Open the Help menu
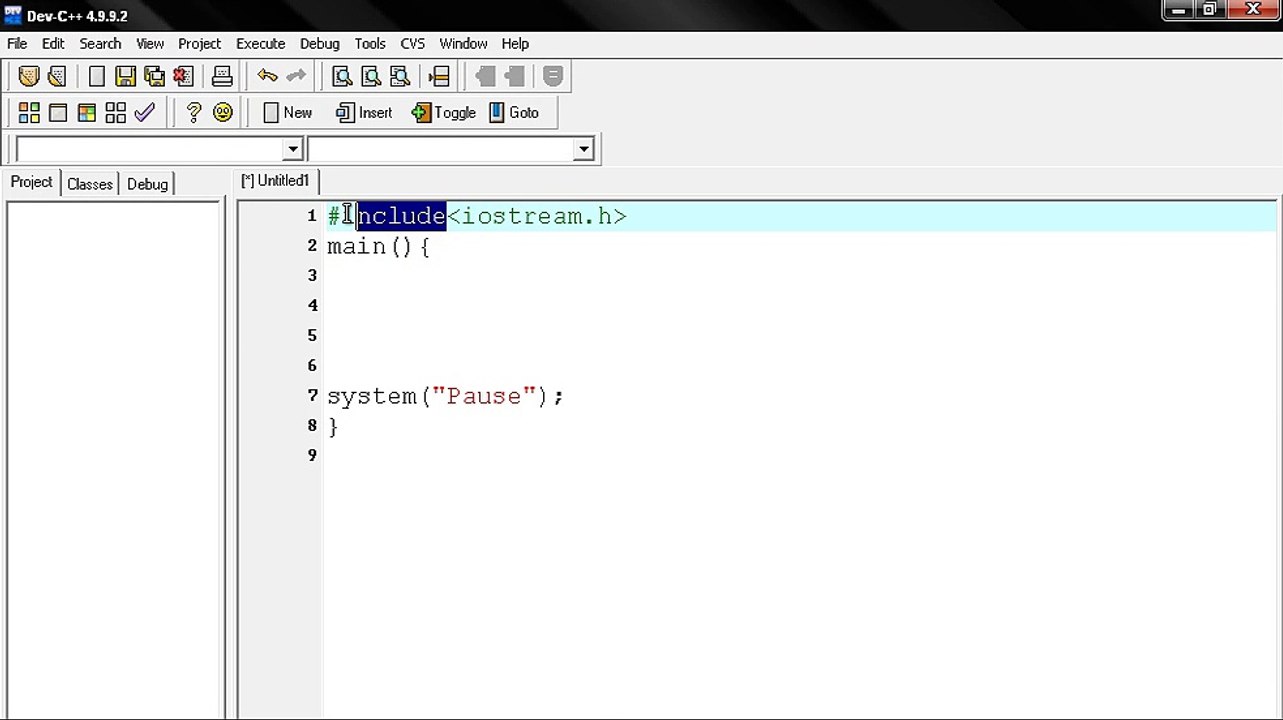The width and height of the screenshot is (1283, 720). tap(515, 44)
